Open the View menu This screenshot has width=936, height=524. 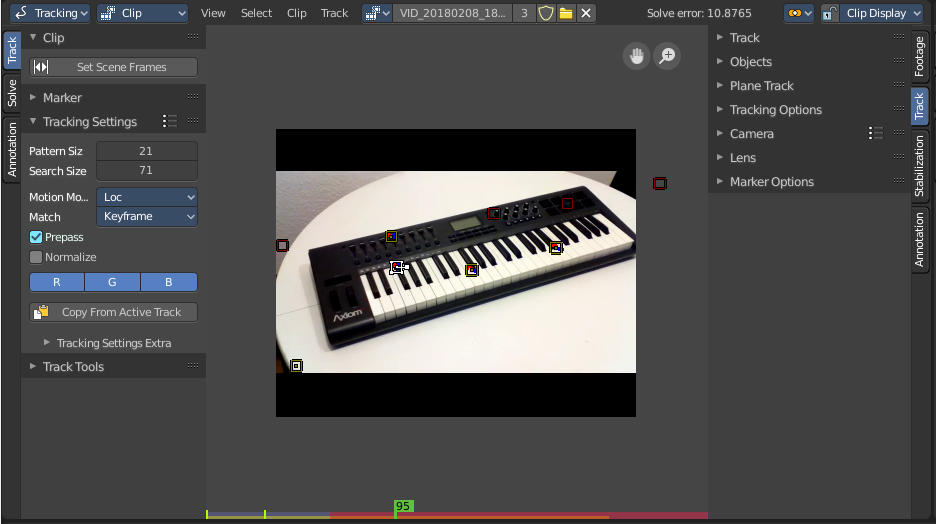click(x=213, y=13)
